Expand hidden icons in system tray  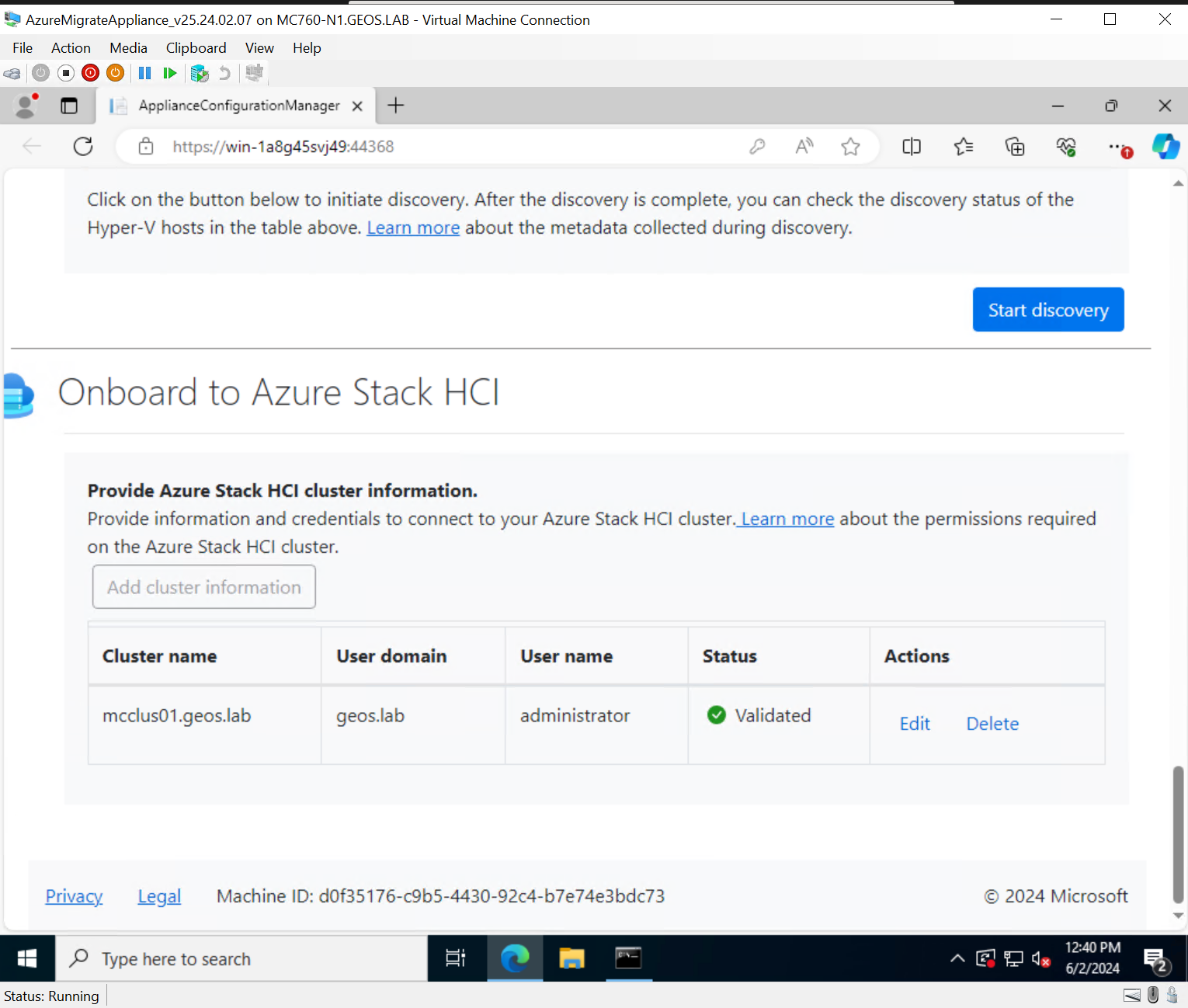coord(957,958)
